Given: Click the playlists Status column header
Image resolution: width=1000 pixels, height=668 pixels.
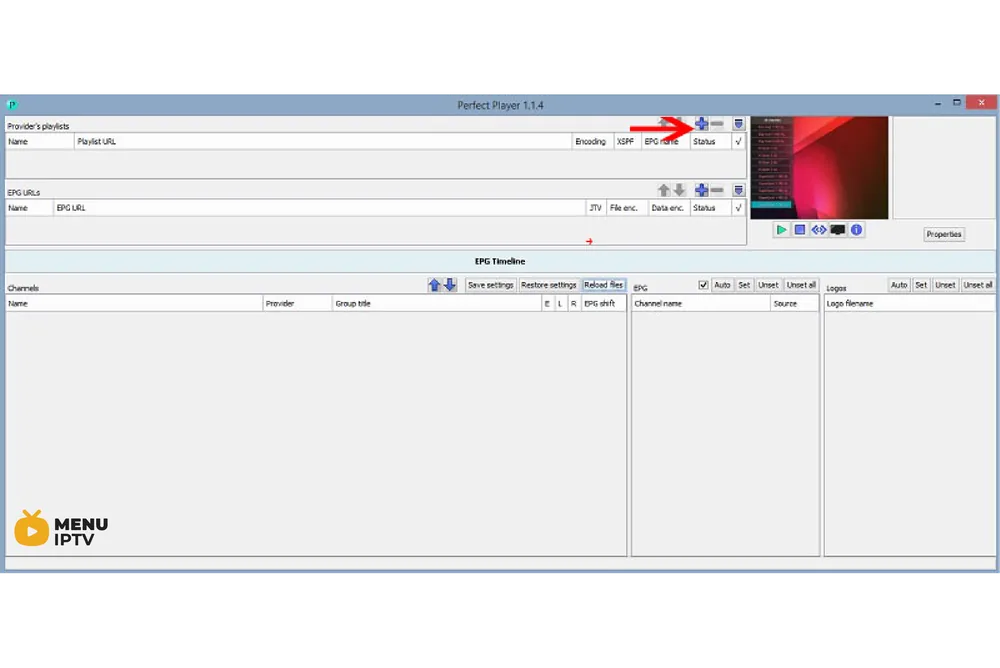Looking at the screenshot, I should (710, 142).
